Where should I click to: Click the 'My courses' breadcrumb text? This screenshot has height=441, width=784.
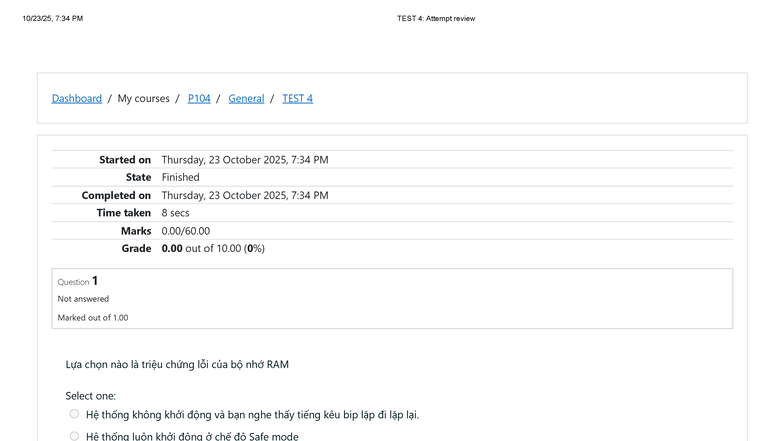pos(144,98)
